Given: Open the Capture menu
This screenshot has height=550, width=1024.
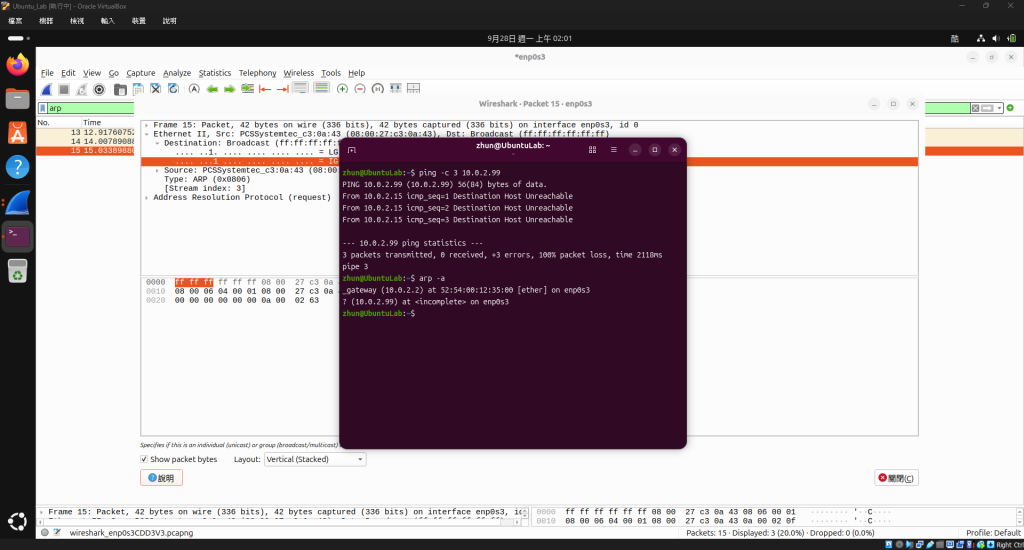Looking at the screenshot, I should 140,73.
